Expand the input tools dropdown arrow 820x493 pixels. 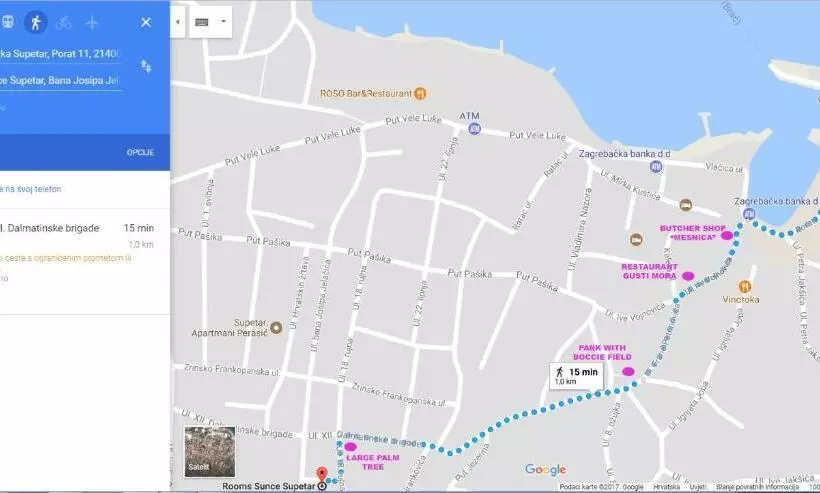pyautogui.click(x=223, y=21)
